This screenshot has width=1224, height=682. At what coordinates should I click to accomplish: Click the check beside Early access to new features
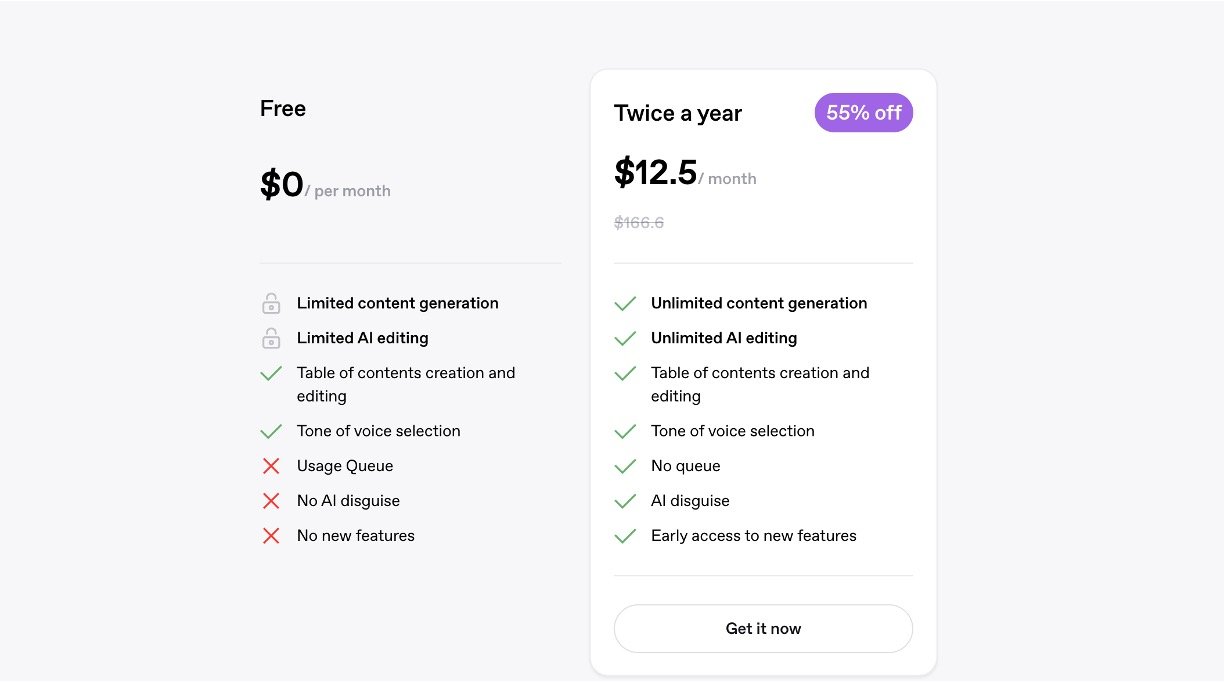point(625,536)
